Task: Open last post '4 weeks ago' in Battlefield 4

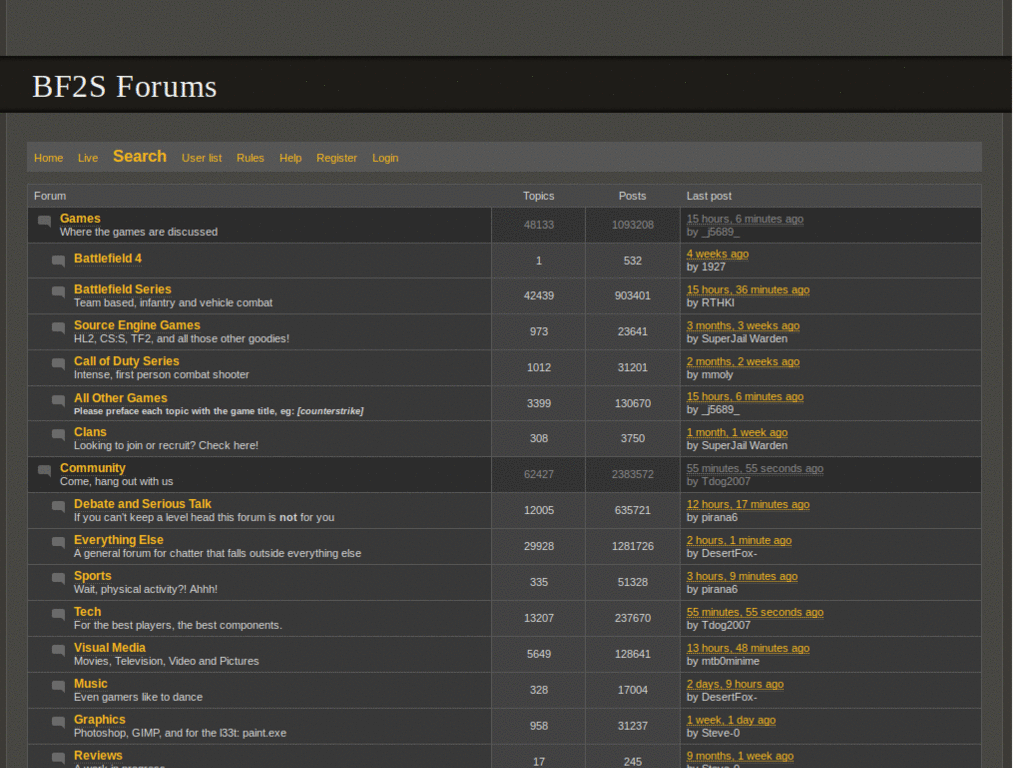Action: pos(717,254)
